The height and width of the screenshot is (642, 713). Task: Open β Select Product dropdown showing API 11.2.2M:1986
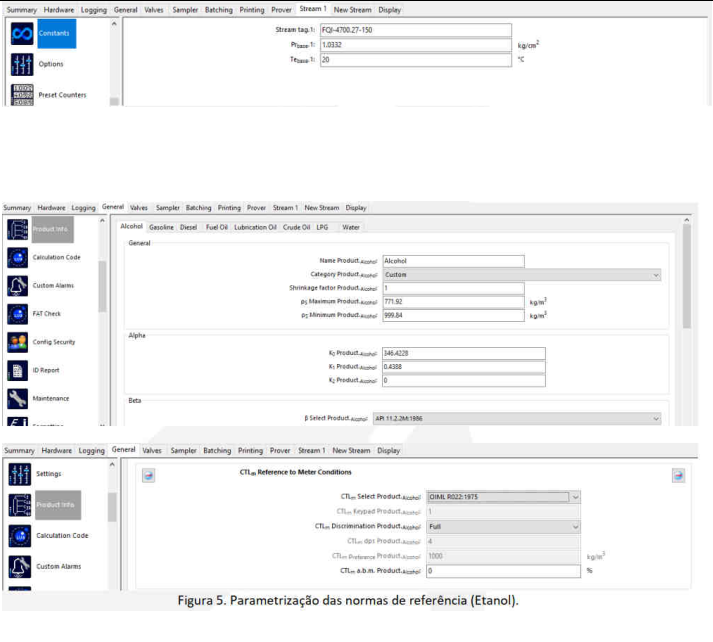517,418
